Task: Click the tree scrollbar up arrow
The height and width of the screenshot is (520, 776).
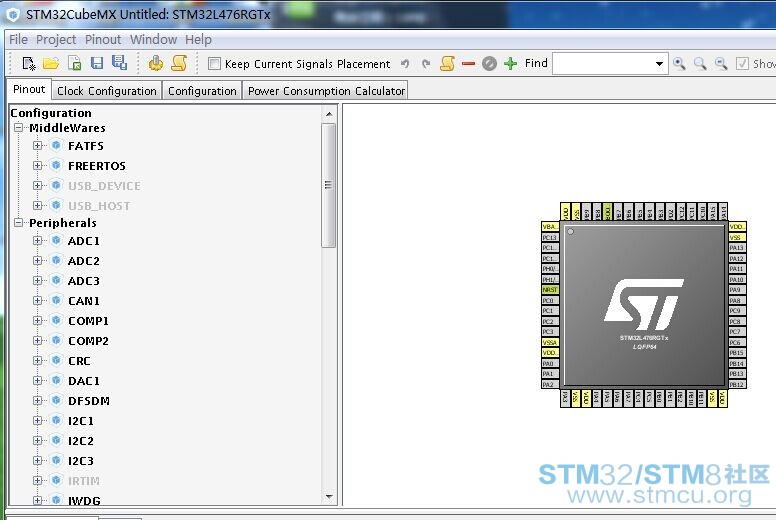Action: pyautogui.click(x=329, y=114)
